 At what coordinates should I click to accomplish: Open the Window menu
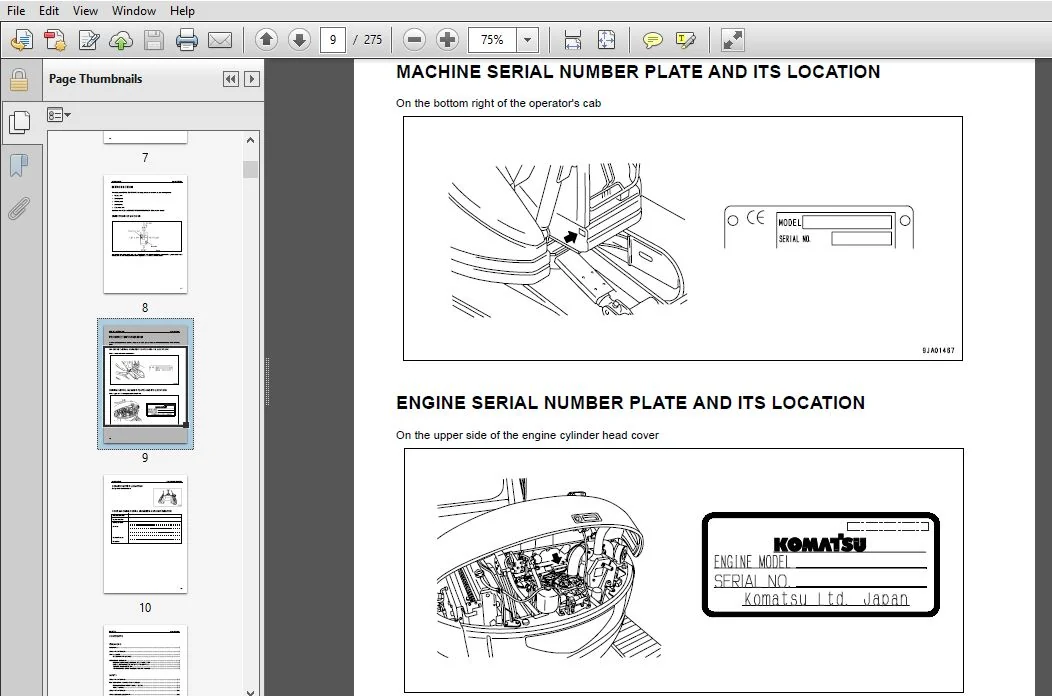134,11
